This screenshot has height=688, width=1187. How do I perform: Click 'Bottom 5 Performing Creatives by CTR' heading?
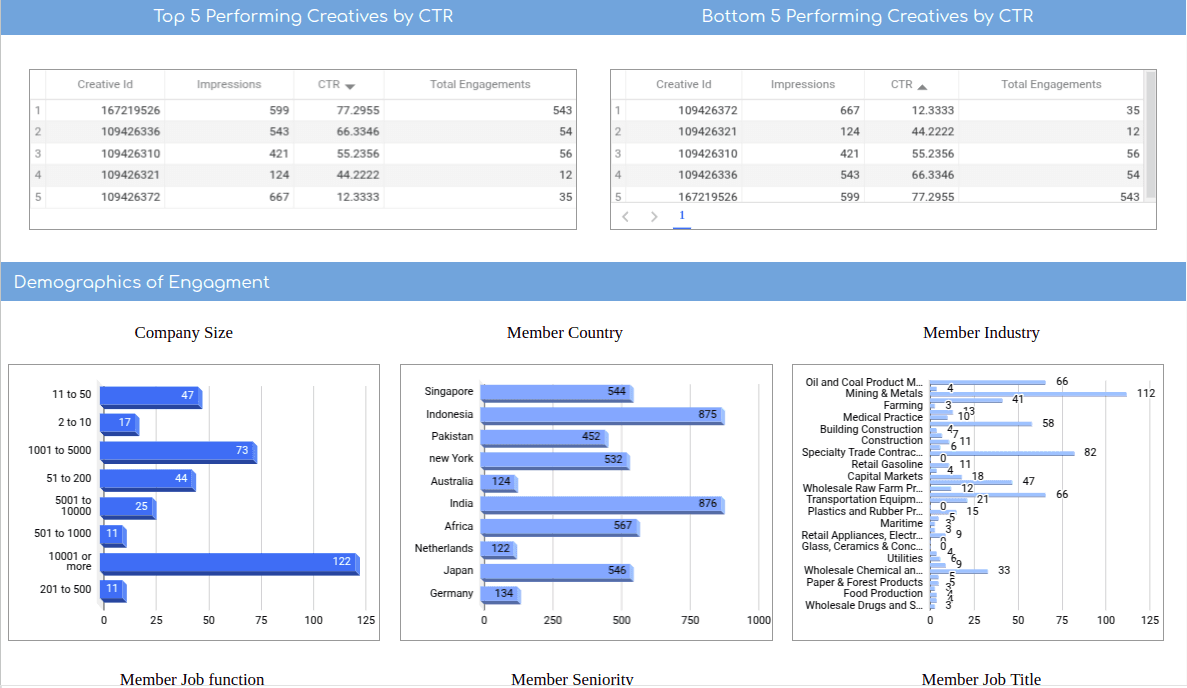[x=867, y=17]
